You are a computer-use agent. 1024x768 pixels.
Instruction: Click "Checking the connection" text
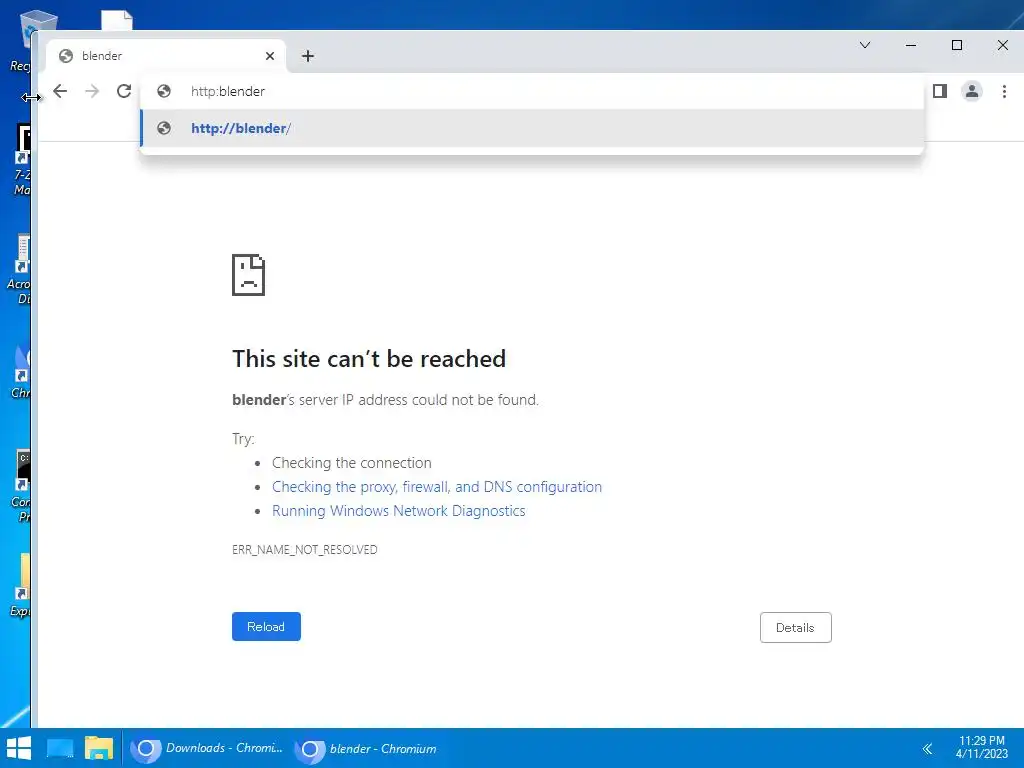click(x=351, y=463)
